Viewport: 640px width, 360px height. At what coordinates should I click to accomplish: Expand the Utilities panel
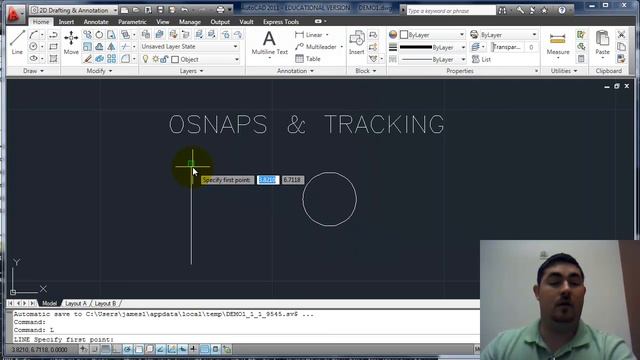[564, 71]
